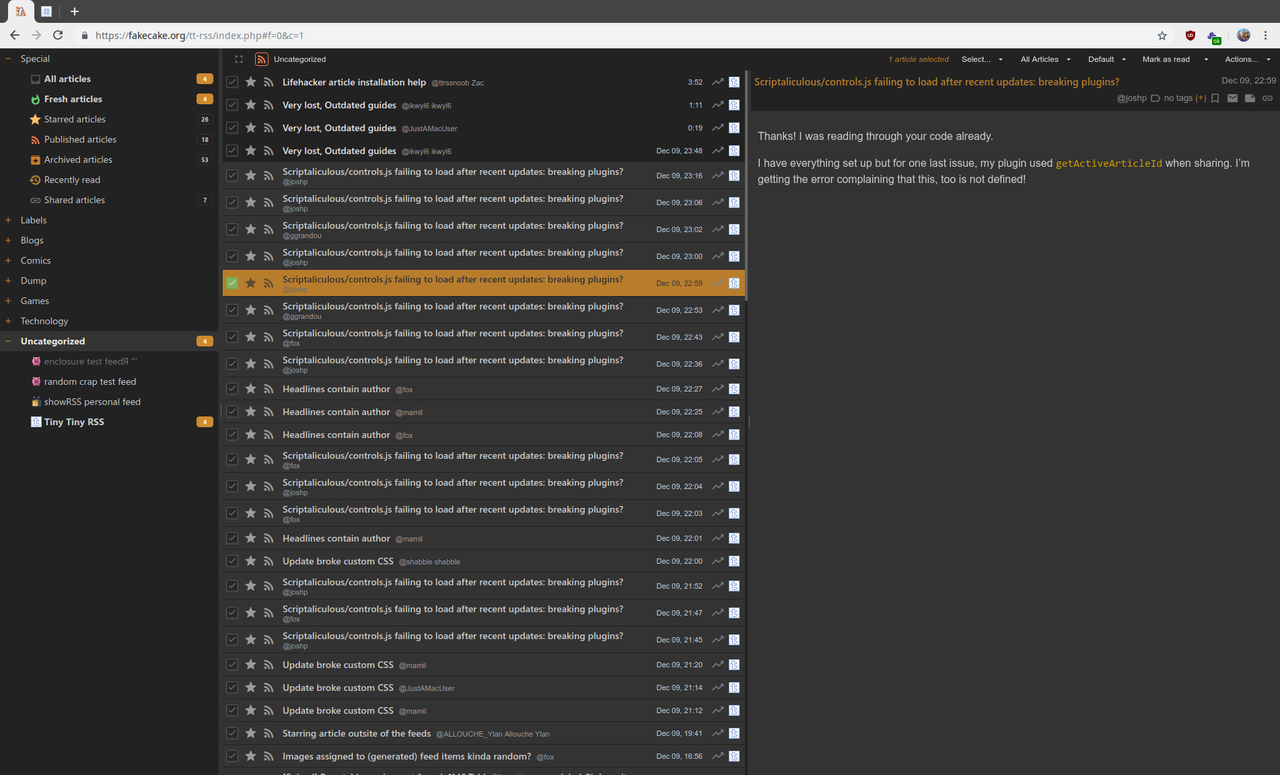This screenshot has width=1280, height=775.
Task: Click the fullscreen toggle icon above article list
Action: tap(239, 59)
